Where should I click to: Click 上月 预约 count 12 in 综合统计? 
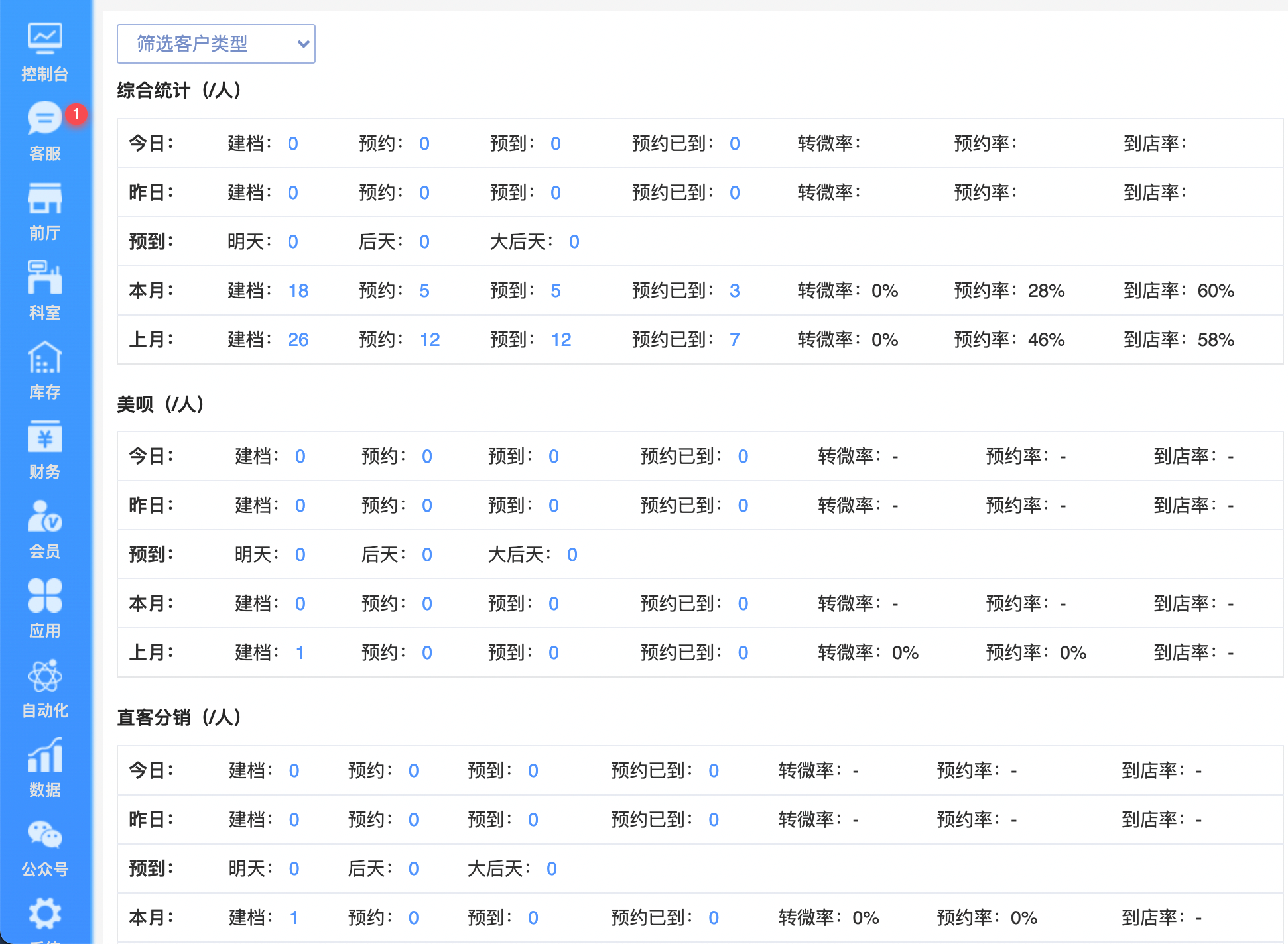430,339
